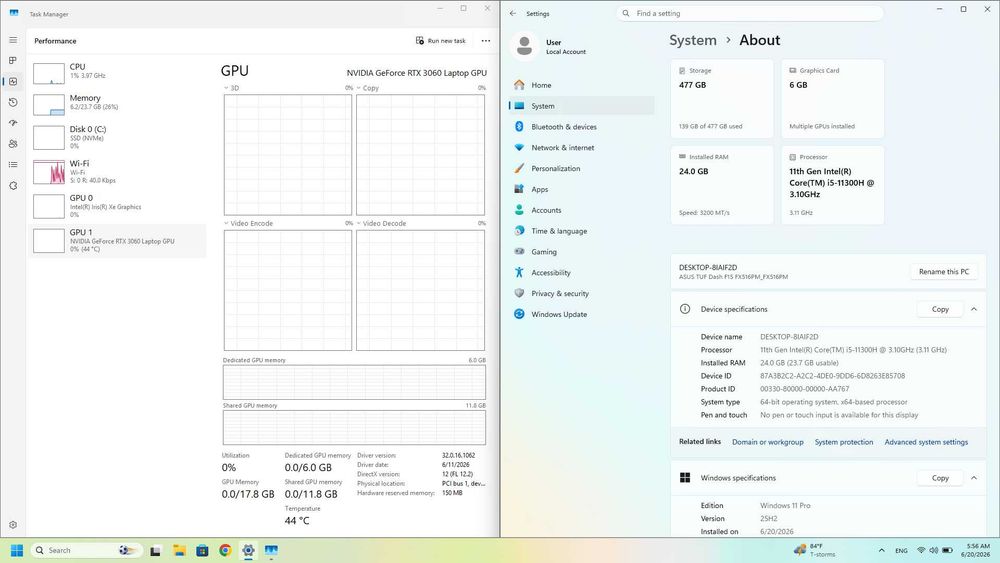Show hidden icons in system tray
The width and height of the screenshot is (1000, 563).
coord(881,550)
